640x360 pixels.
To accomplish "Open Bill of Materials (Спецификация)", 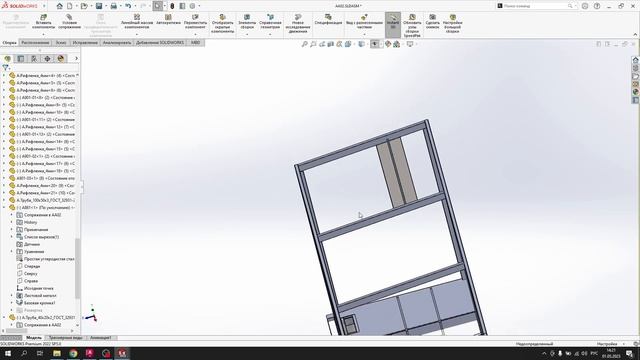I will [x=328, y=20].
